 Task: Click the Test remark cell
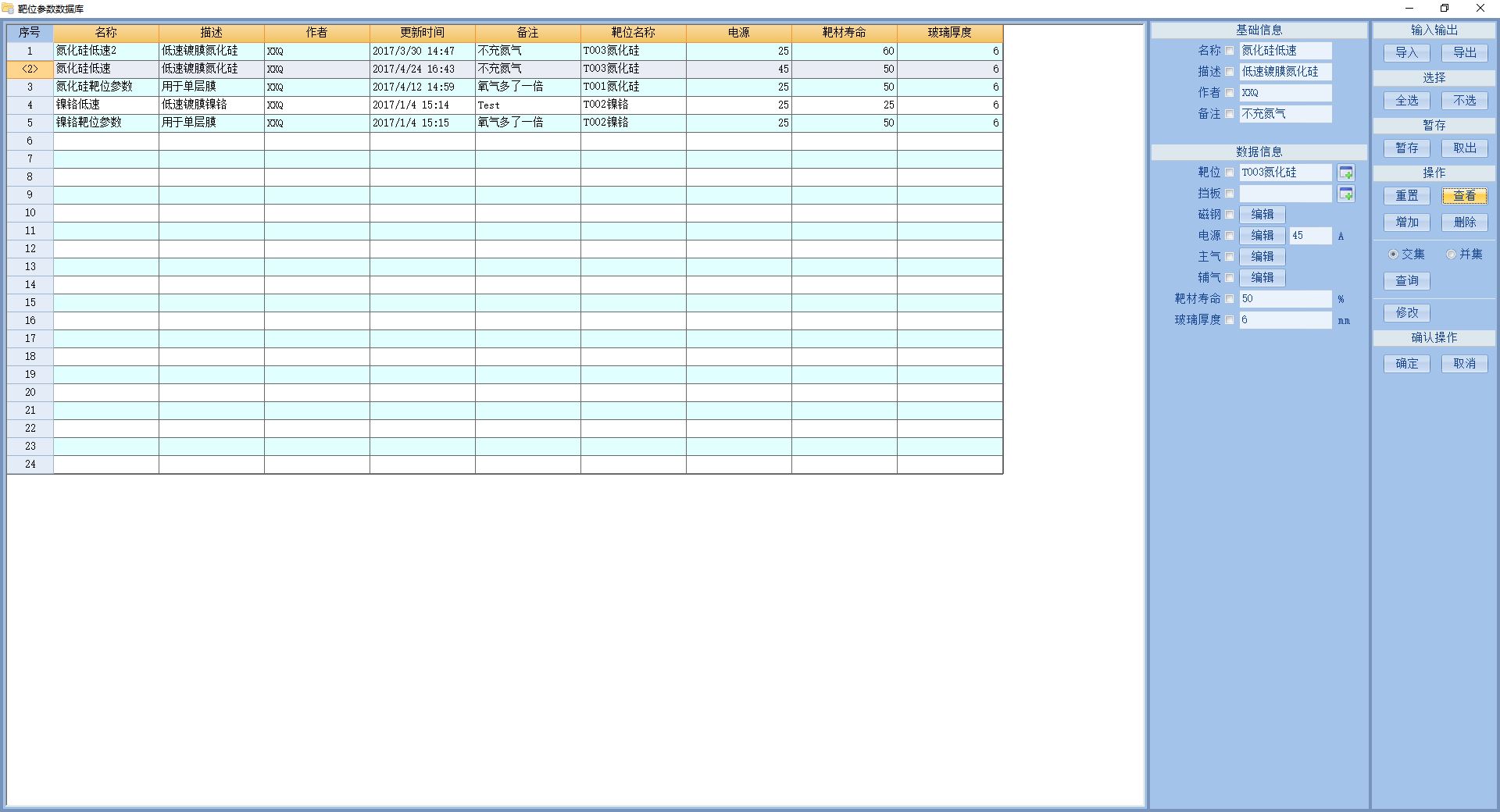coord(528,105)
